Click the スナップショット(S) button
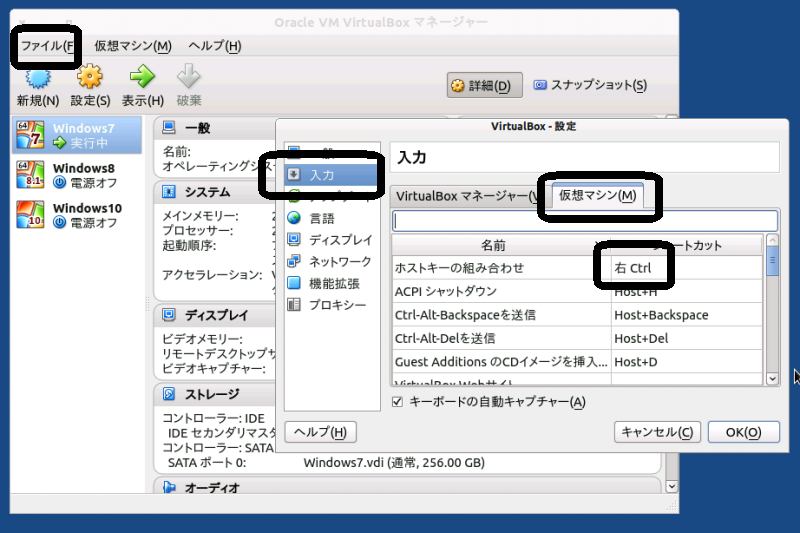This screenshot has height=533, width=800. click(x=590, y=85)
